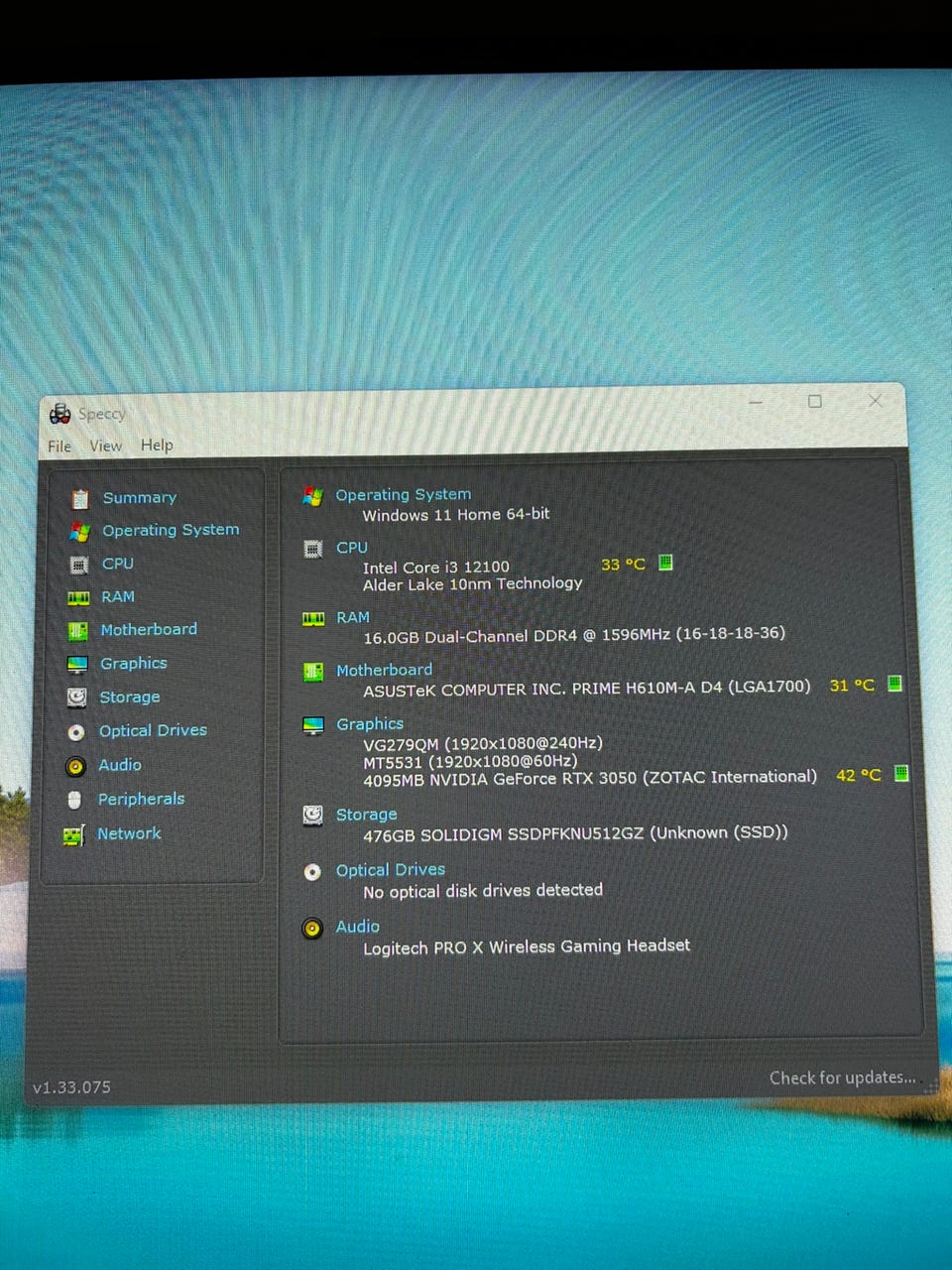
Task: Click the CPU heading link in summary
Action: (351, 547)
